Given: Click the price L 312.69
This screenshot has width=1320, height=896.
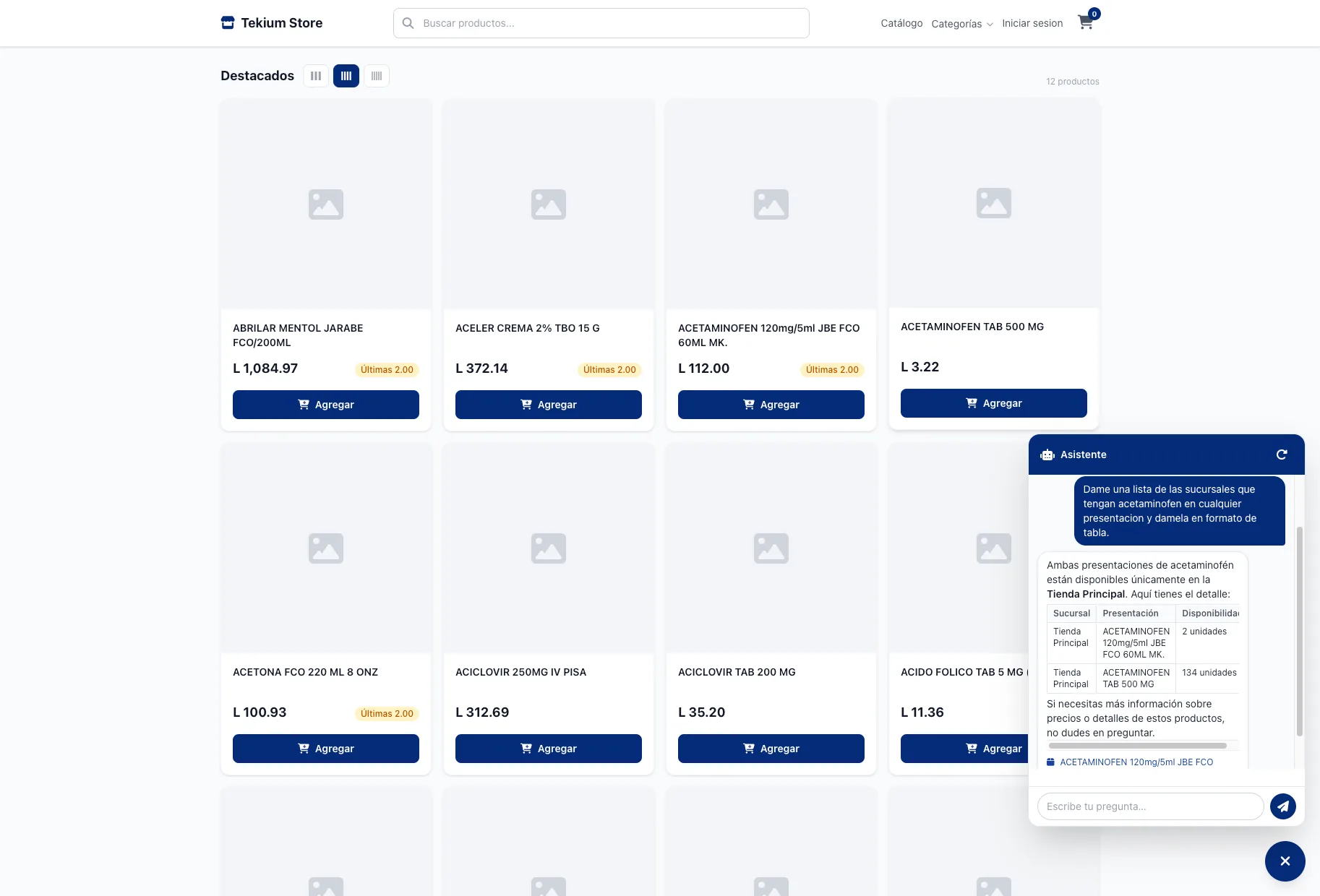Looking at the screenshot, I should click(482, 712).
